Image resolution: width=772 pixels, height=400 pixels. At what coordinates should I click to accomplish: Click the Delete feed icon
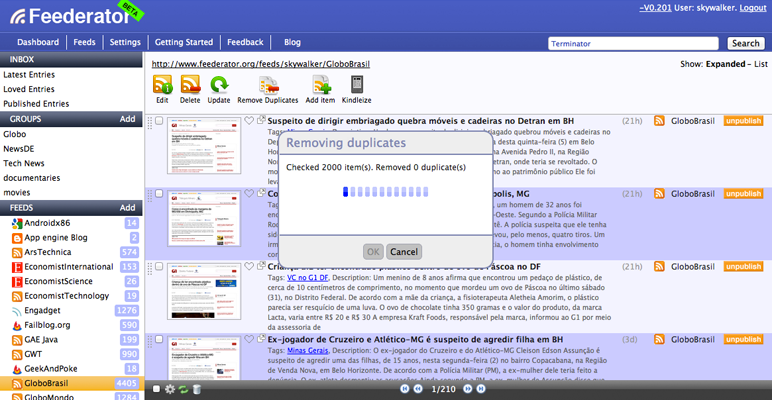click(190, 85)
